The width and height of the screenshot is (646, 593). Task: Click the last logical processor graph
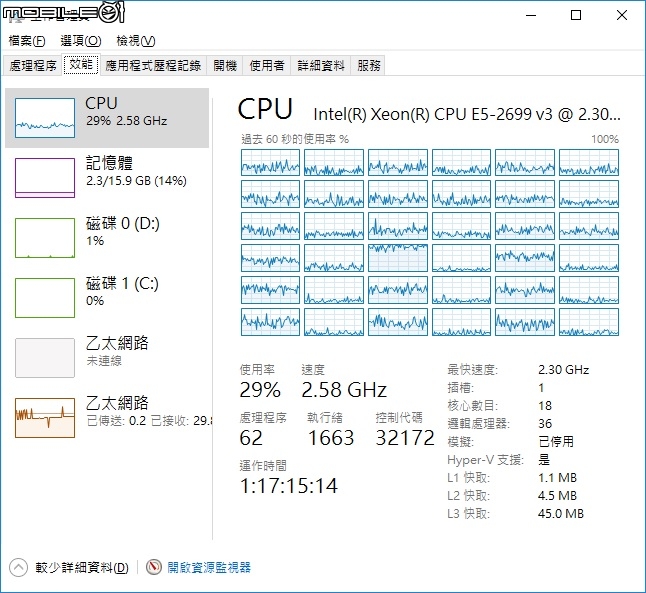click(589, 322)
